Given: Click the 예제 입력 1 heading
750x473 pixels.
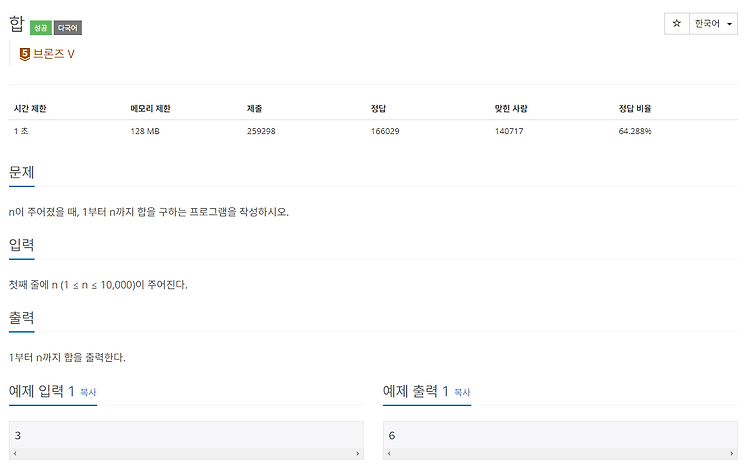Looking at the screenshot, I should click(x=42, y=391).
